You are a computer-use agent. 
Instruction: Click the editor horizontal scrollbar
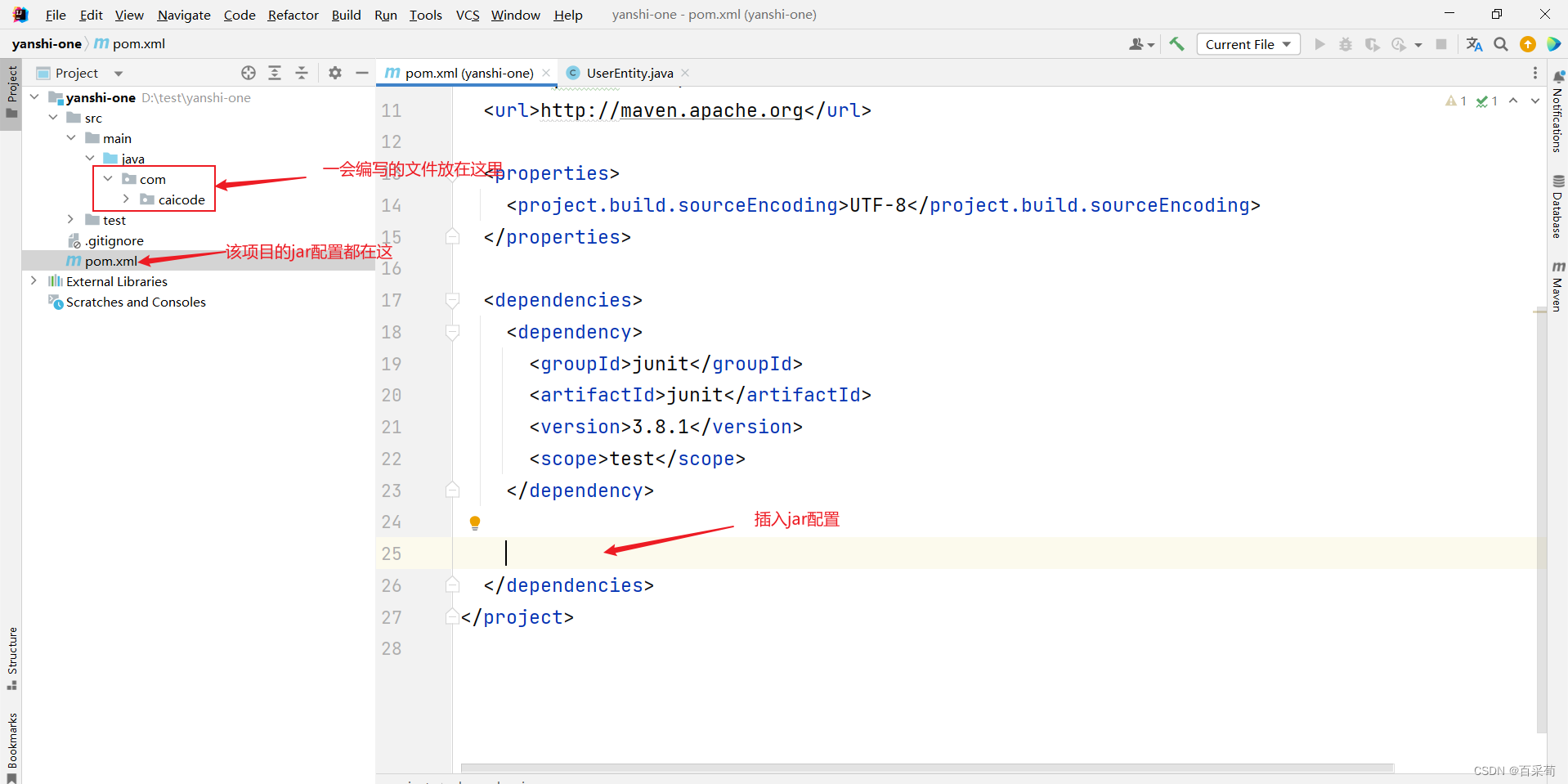click(927, 768)
